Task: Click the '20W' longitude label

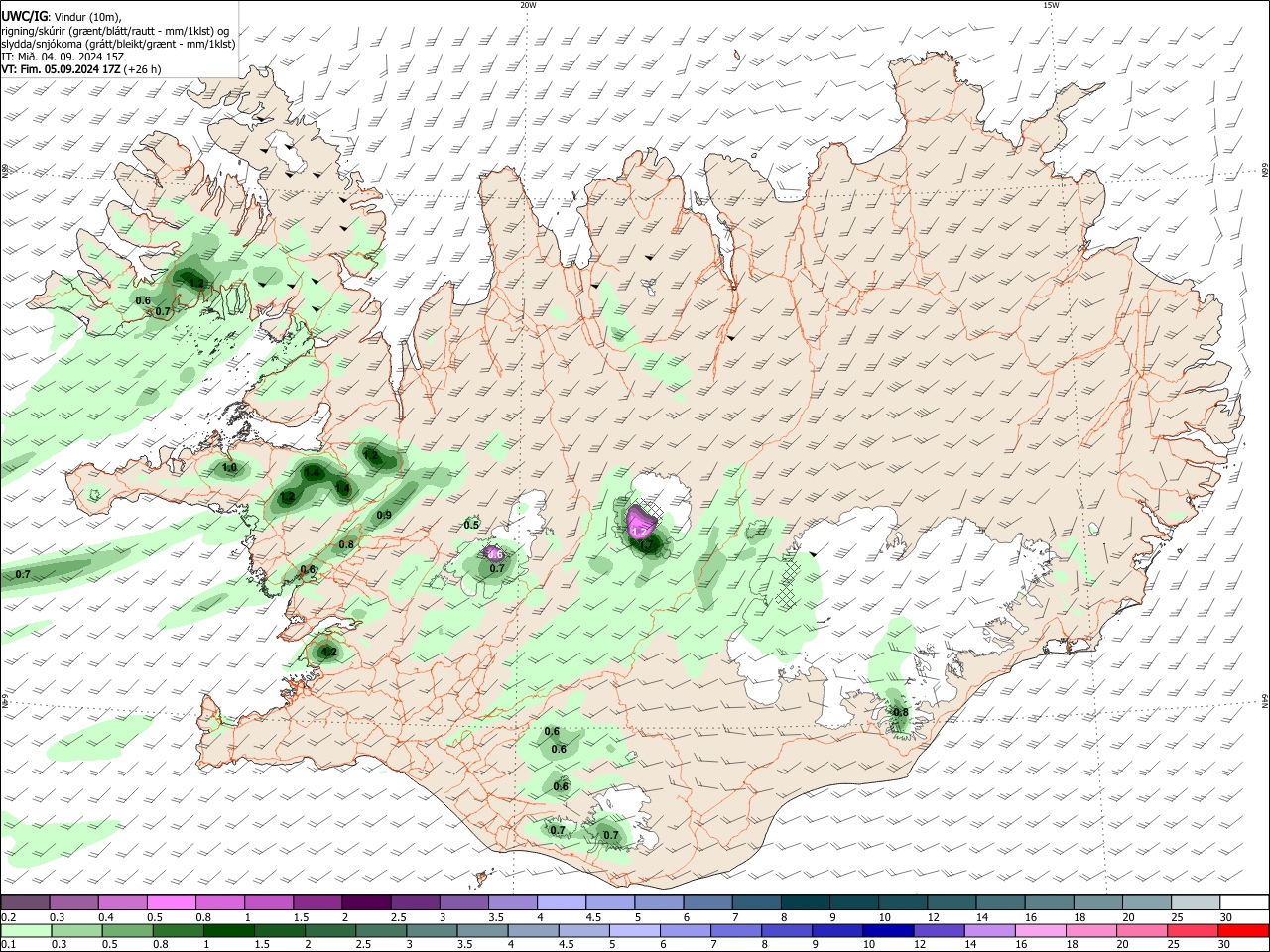Action: (528, 5)
